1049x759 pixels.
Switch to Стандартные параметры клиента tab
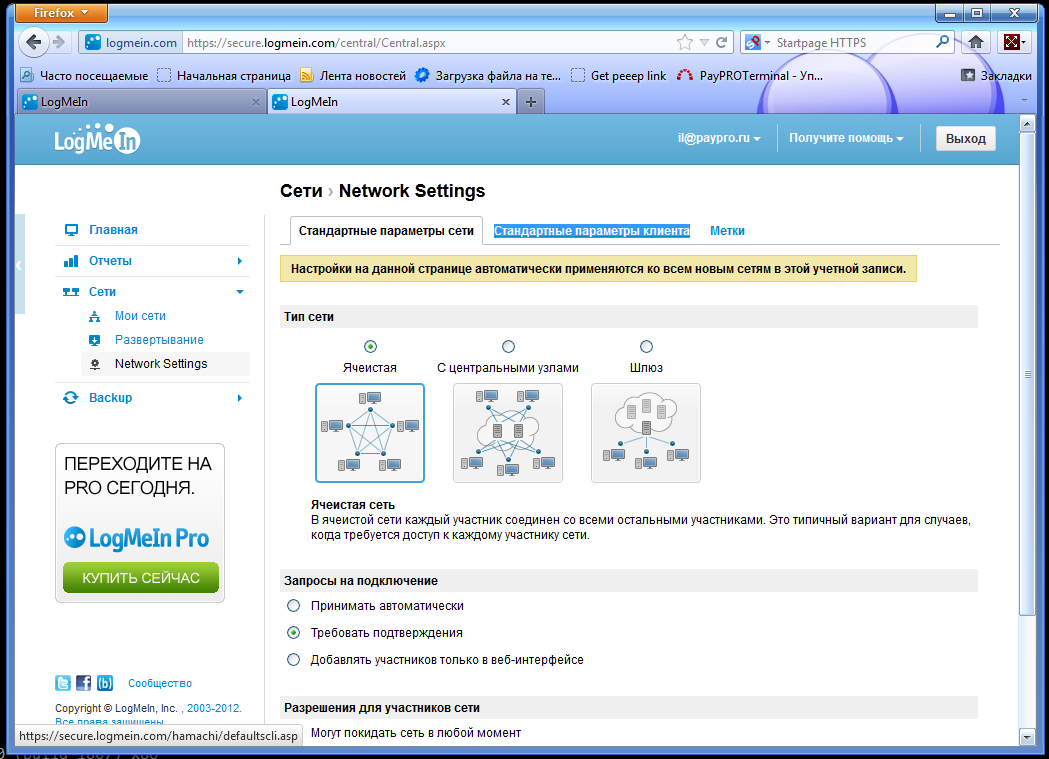(591, 231)
